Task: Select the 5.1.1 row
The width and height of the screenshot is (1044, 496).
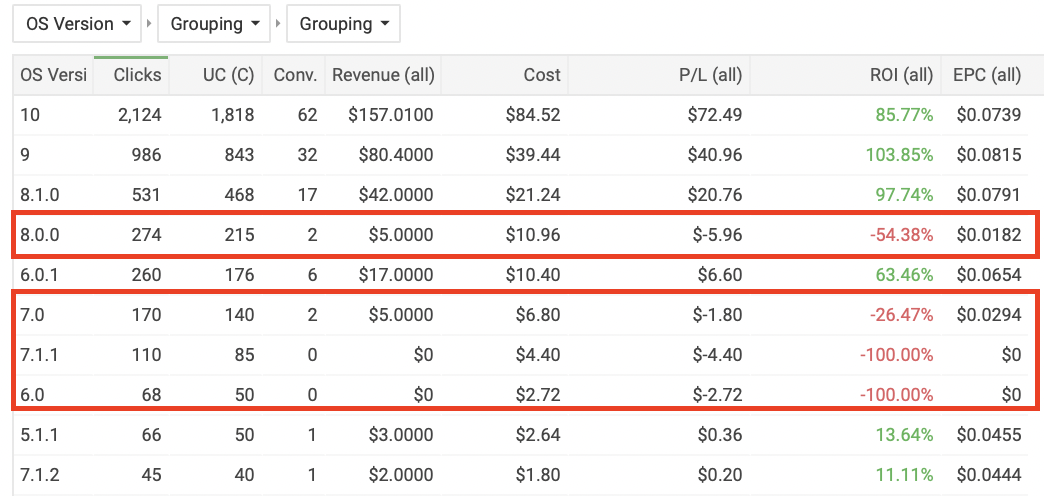Action: coord(521,434)
